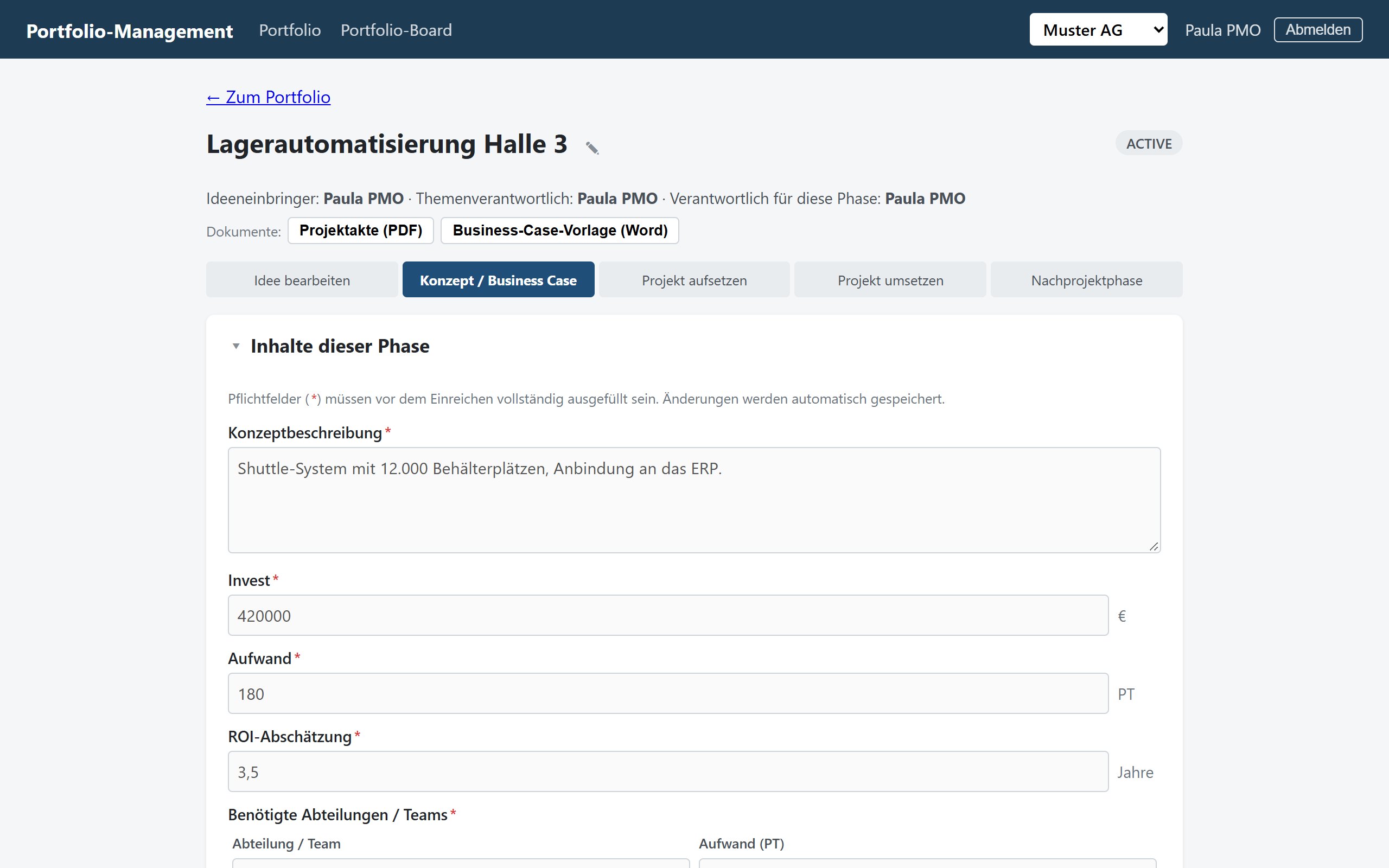
Task: Click the Benötigte Abteilungen / Teams label
Action: (x=337, y=815)
